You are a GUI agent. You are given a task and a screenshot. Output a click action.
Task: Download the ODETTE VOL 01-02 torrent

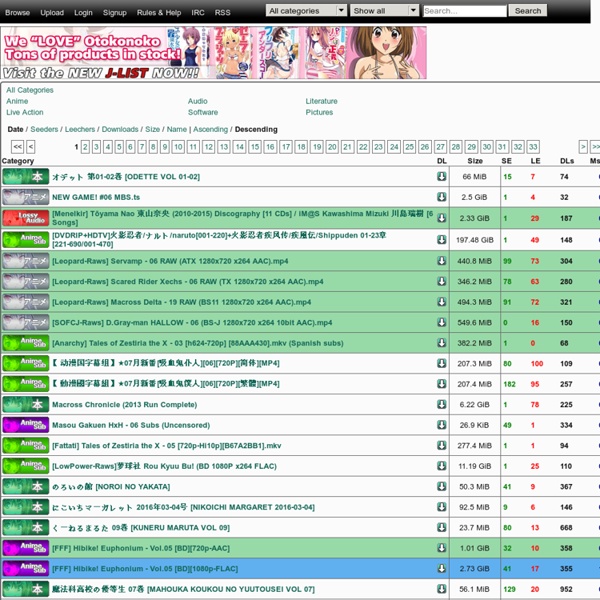pos(442,176)
